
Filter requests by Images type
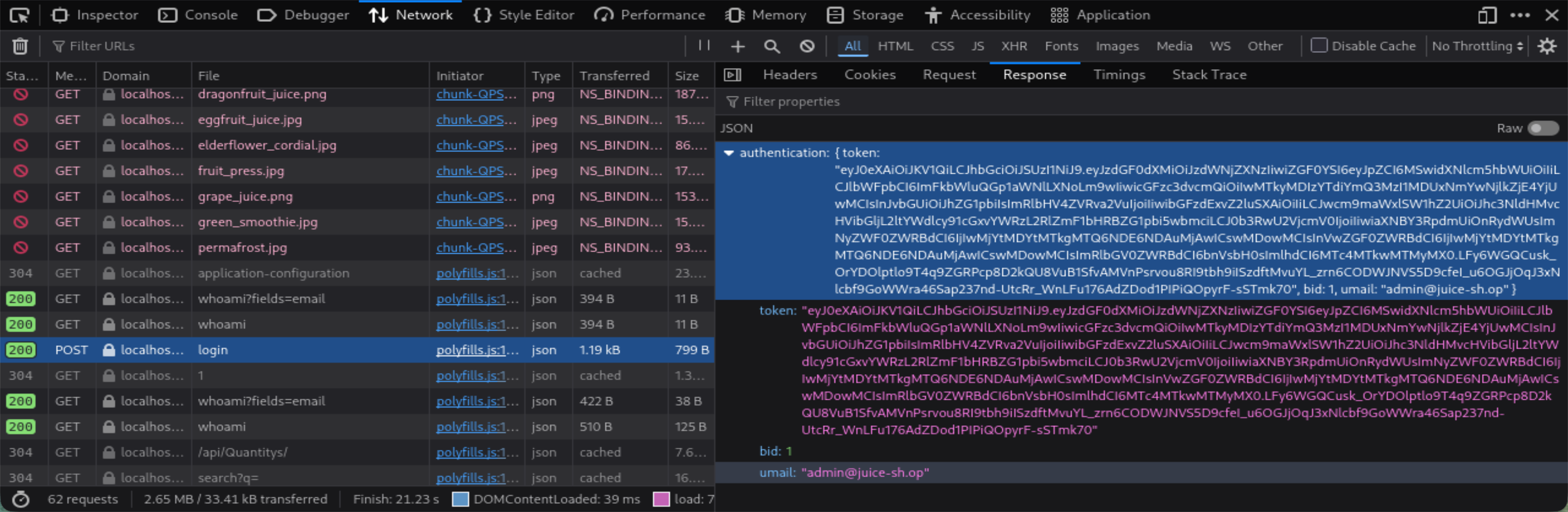[x=1118, y=46]
